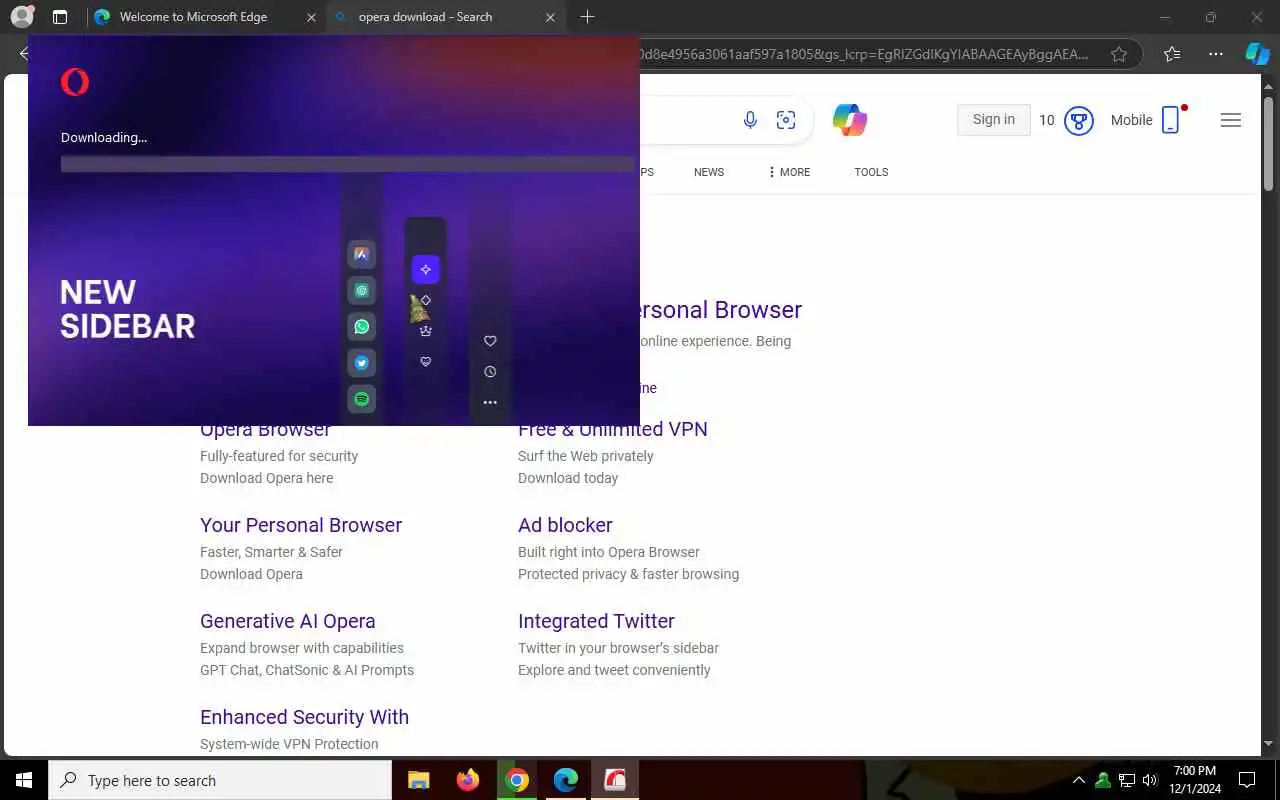Open the Integrated Twitter link
This screenshot has width=1280, height=800.
click(x=596, y=621)
